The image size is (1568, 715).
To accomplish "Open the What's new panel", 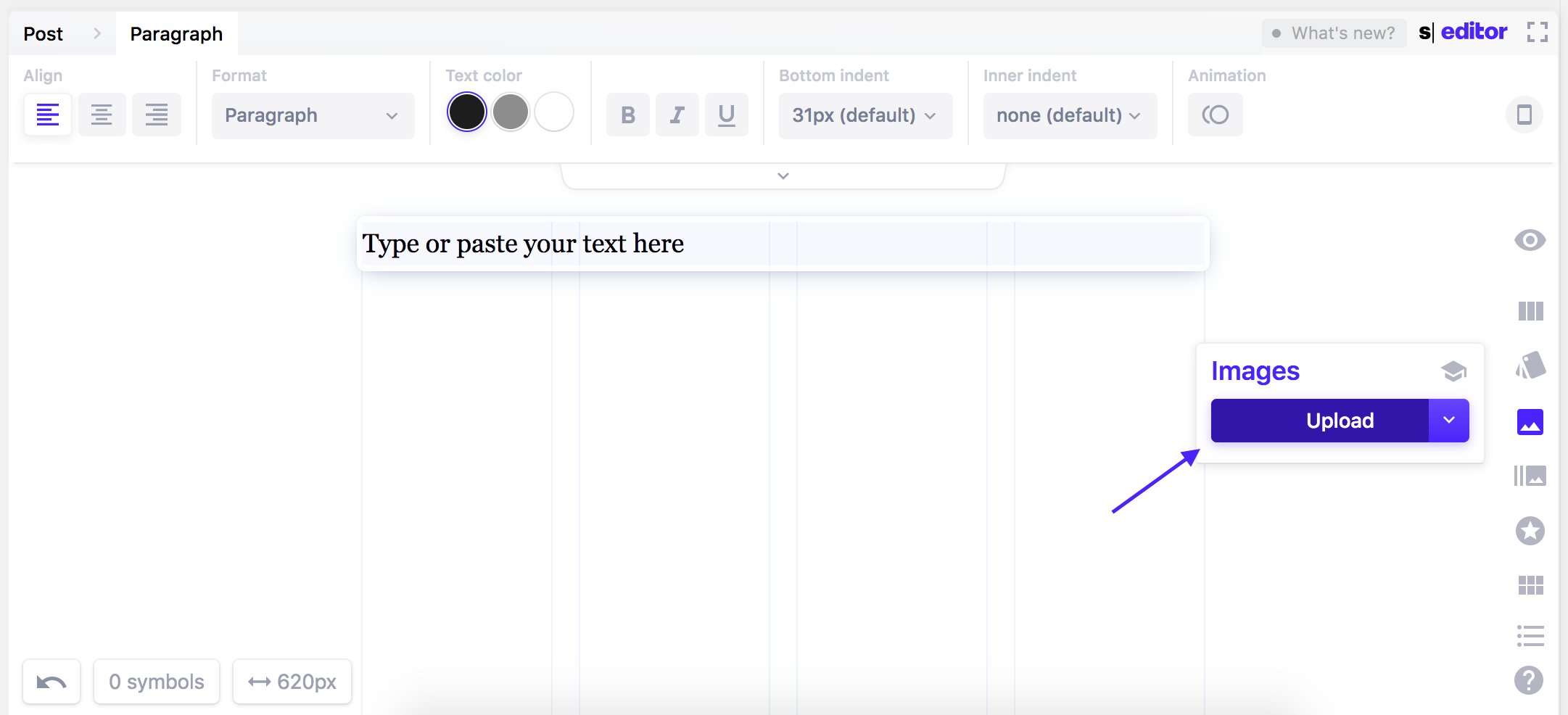I will point(1334,33).
